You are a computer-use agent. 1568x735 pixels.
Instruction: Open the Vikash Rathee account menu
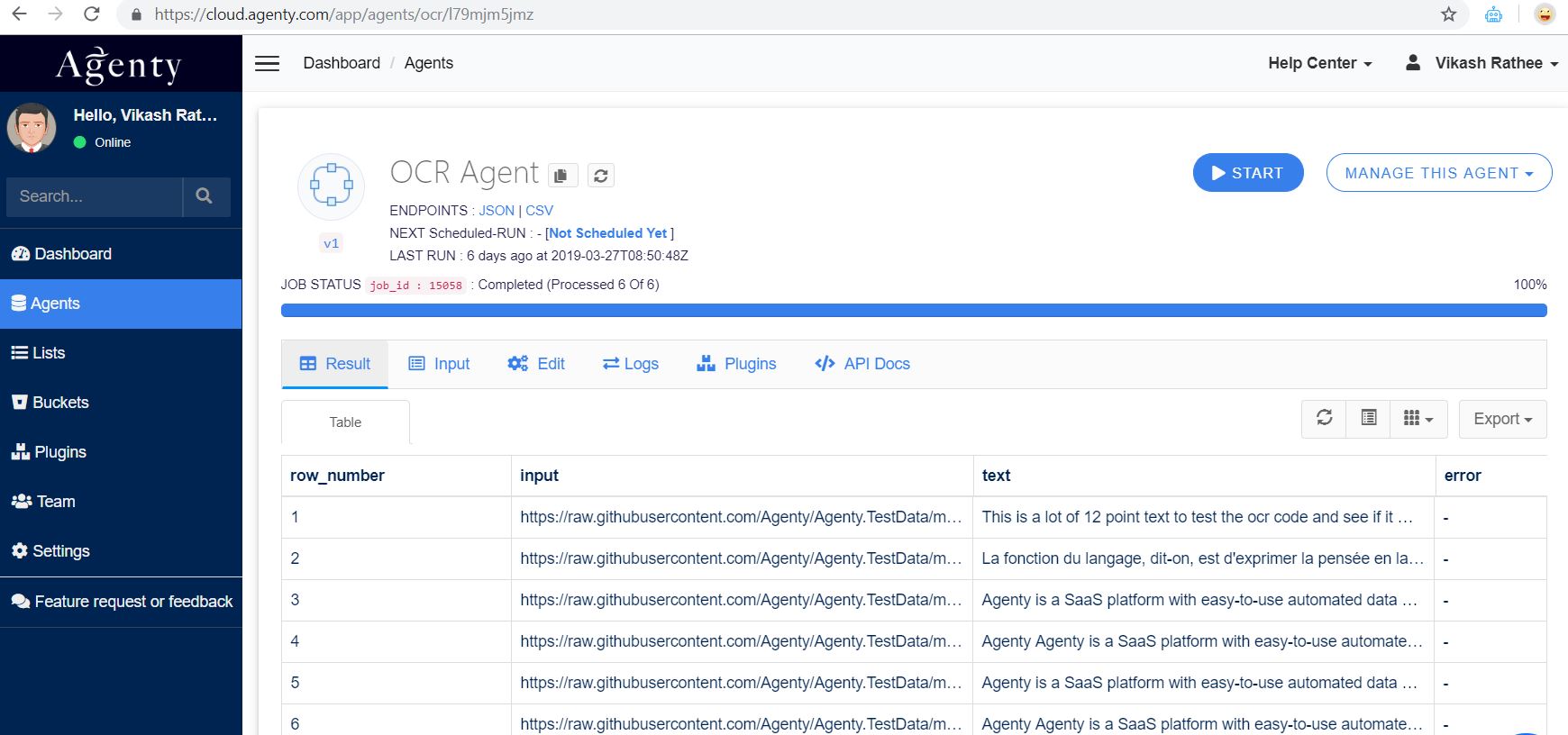(1481, 63)
